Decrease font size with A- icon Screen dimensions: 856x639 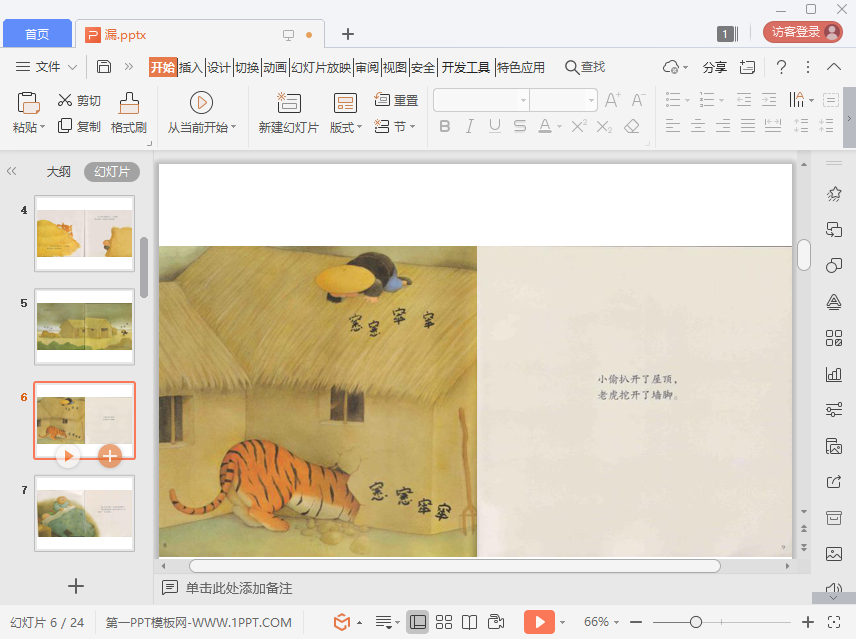[638, 100]
